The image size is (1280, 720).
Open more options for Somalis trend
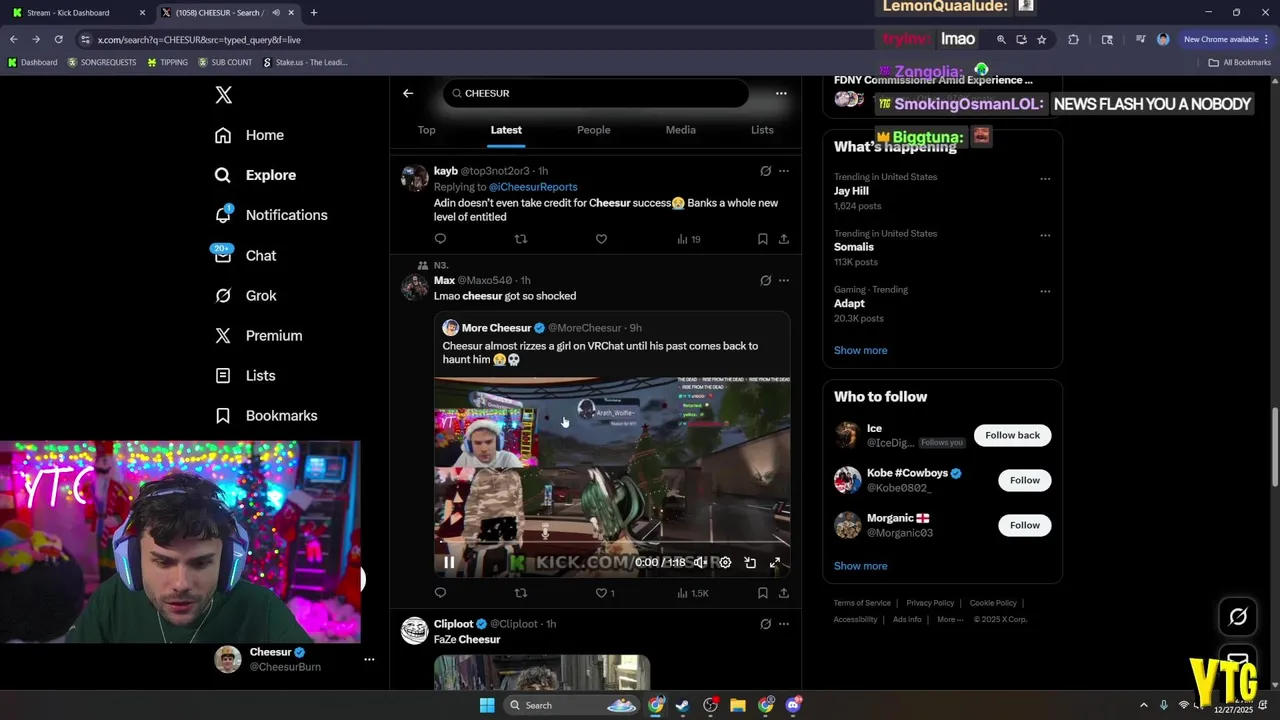point(1045,235)
